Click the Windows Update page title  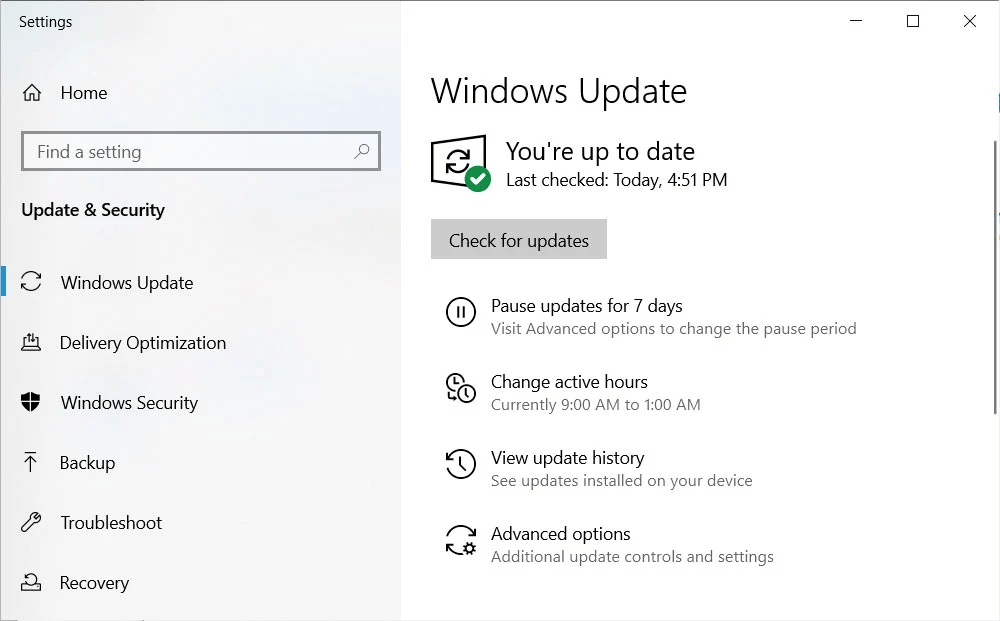click(559, 91)
